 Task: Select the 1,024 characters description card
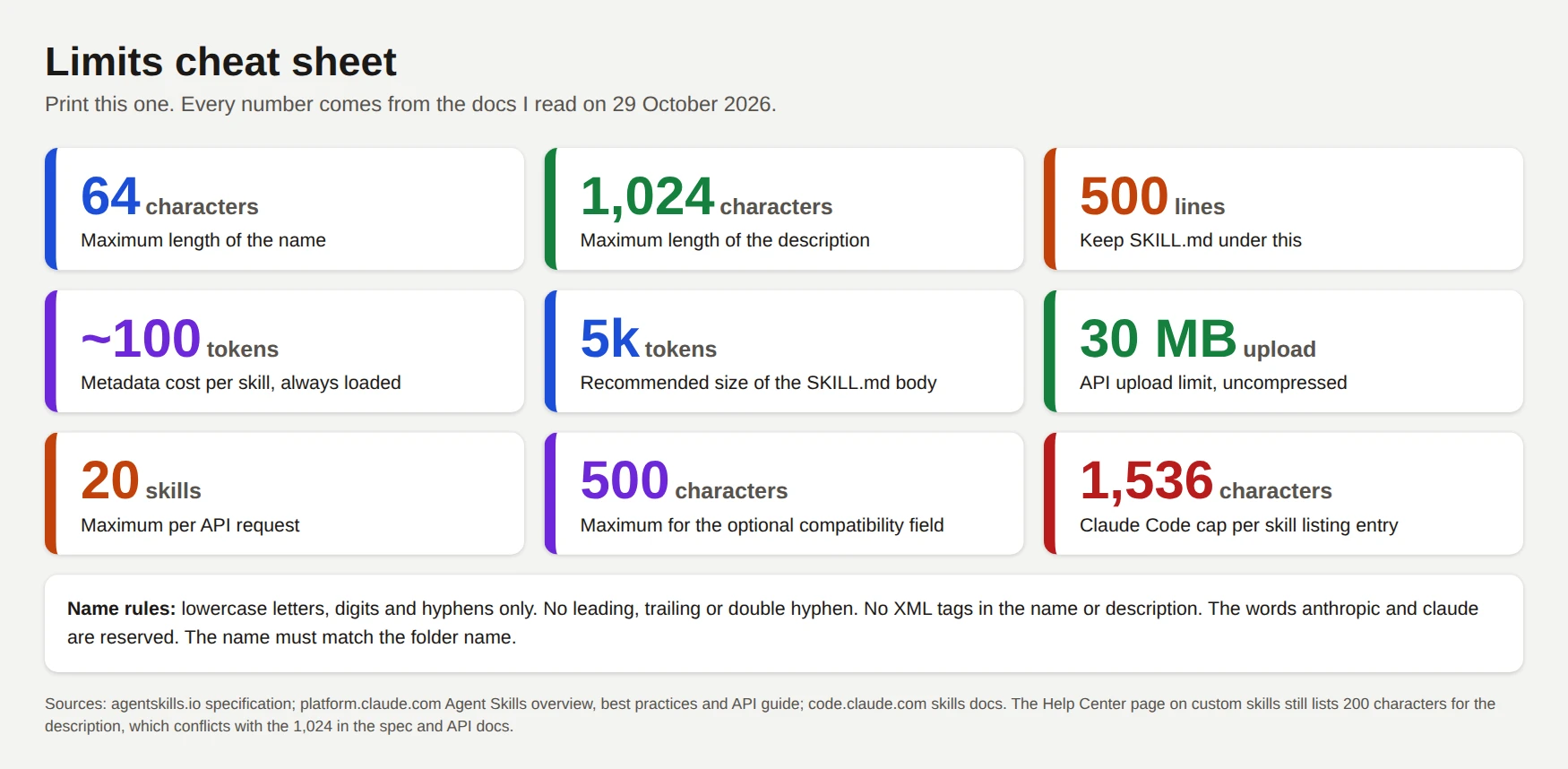pos(784,209)
